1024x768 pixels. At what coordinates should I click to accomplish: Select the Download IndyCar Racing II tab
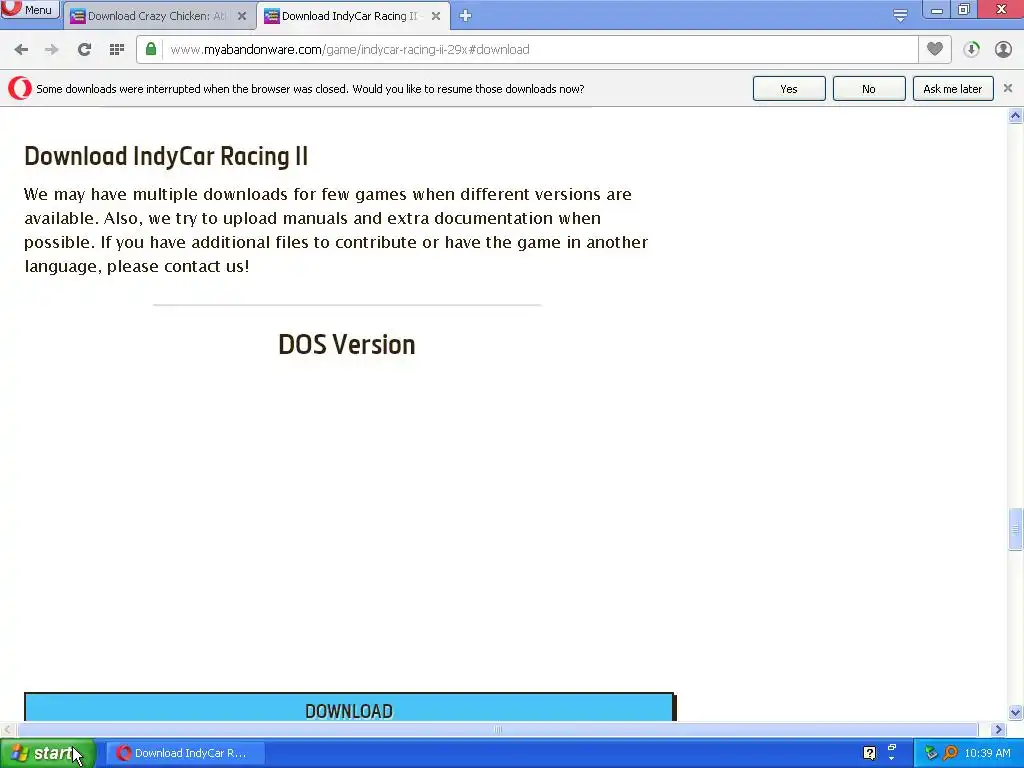pyautogui.click(x=353, y=16)
